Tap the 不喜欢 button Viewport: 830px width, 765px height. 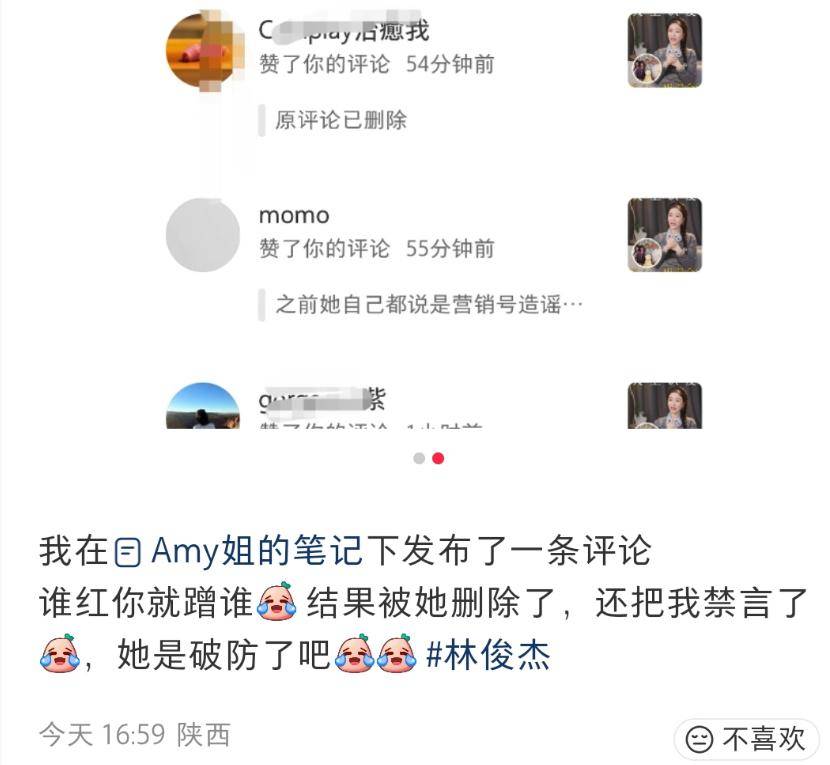(746, 739)
